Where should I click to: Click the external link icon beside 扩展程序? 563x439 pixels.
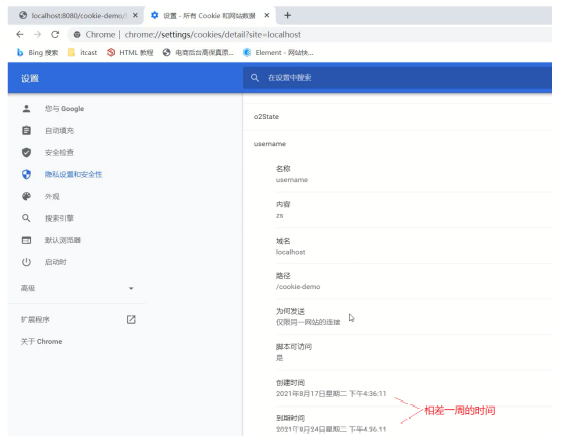tap(131, 319)
